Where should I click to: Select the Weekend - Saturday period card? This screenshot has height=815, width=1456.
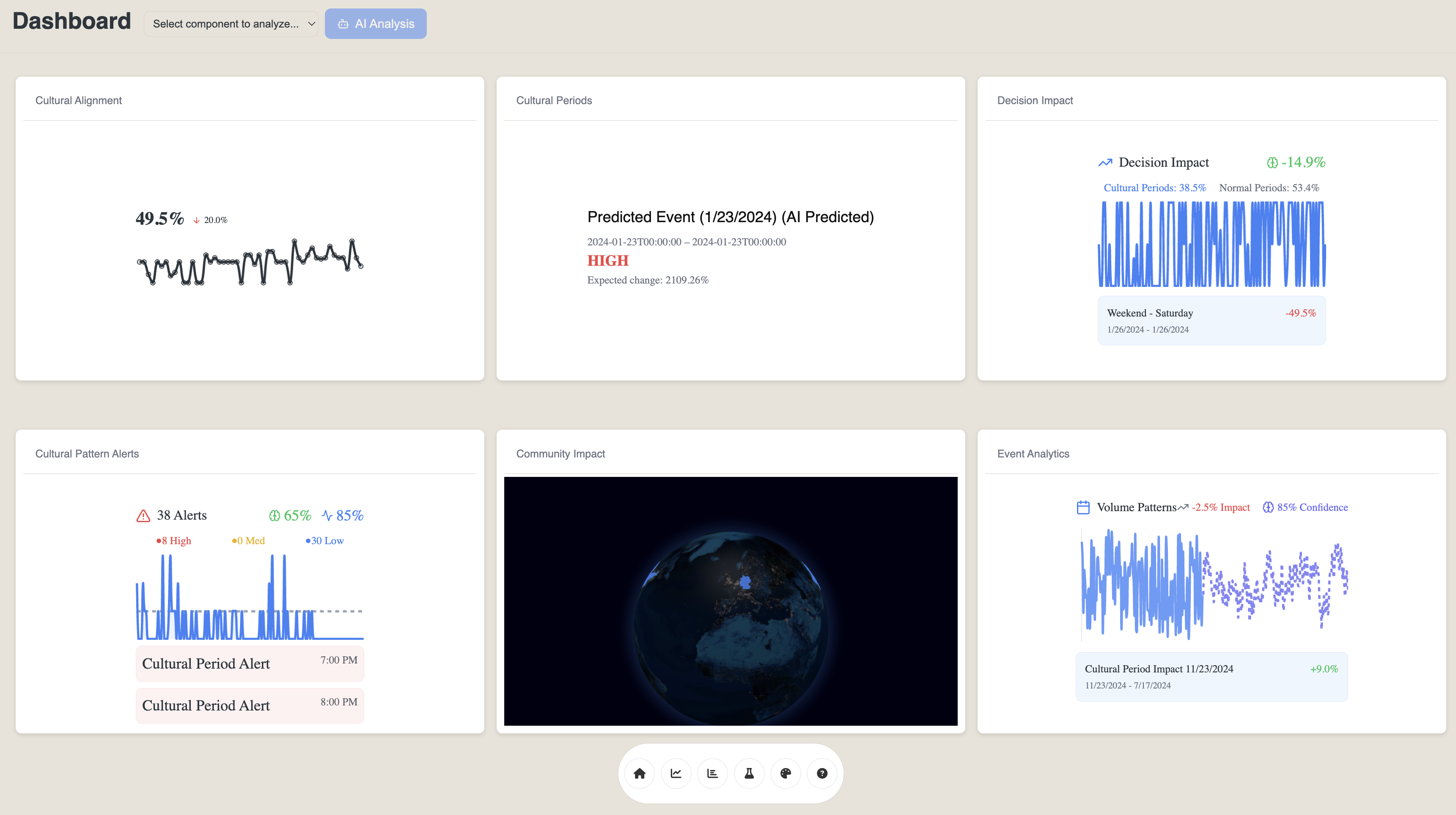pos(1211,321)
